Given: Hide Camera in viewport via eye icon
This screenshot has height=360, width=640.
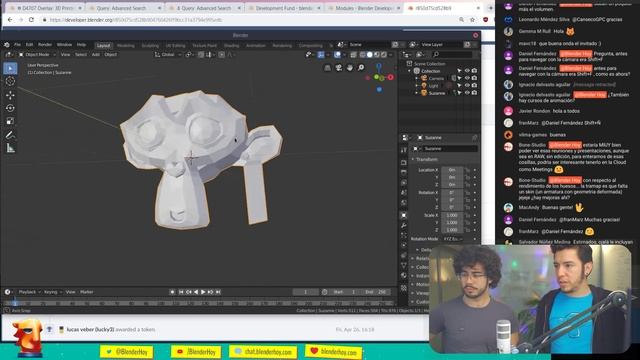Looking at the screenshot, I should point(467,78).
